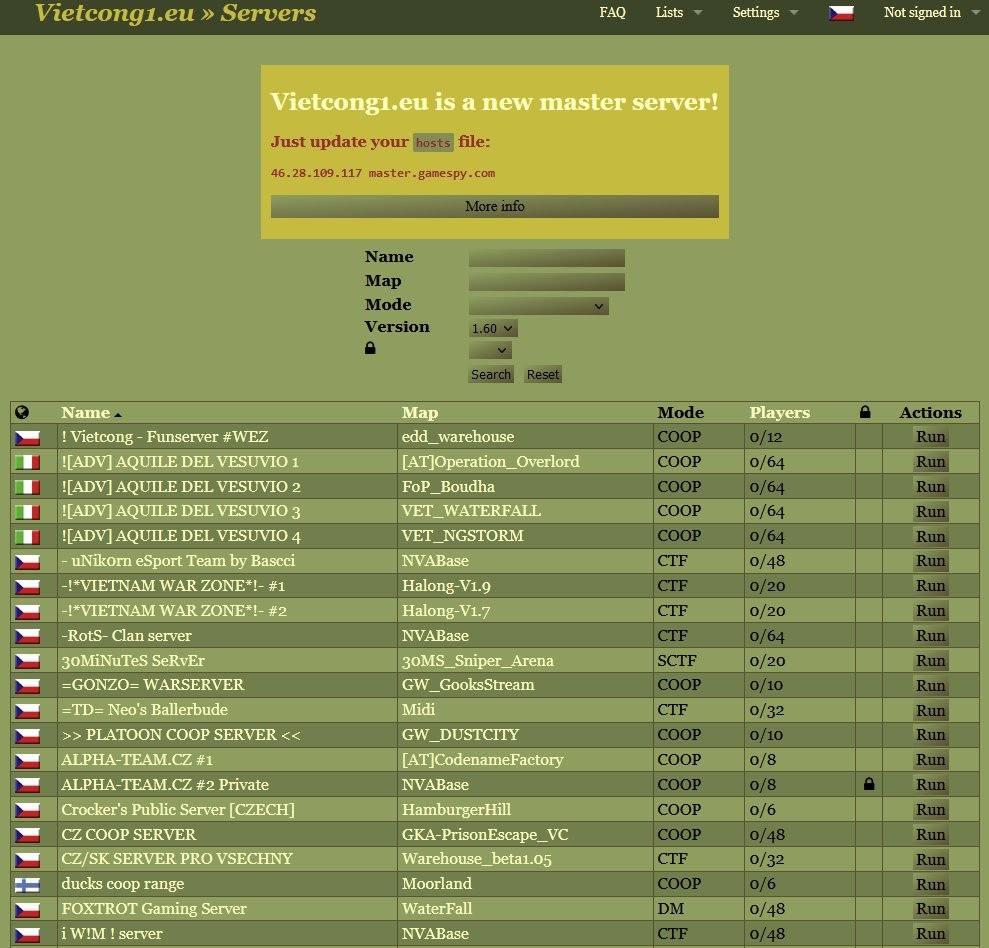Click the More info button

pyautogui.click(x=494, y=206)
